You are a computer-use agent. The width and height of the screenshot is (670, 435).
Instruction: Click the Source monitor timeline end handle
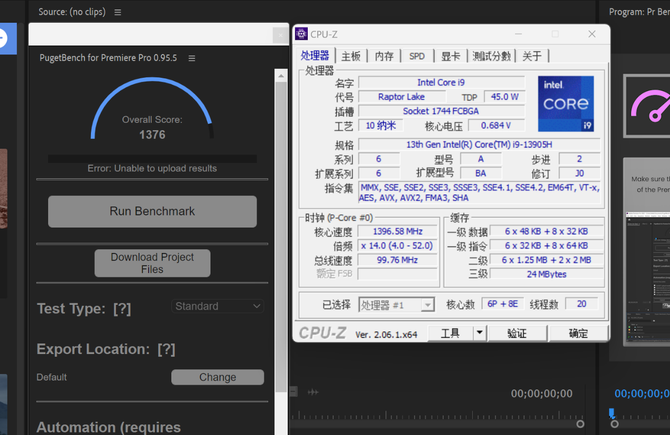580,424
